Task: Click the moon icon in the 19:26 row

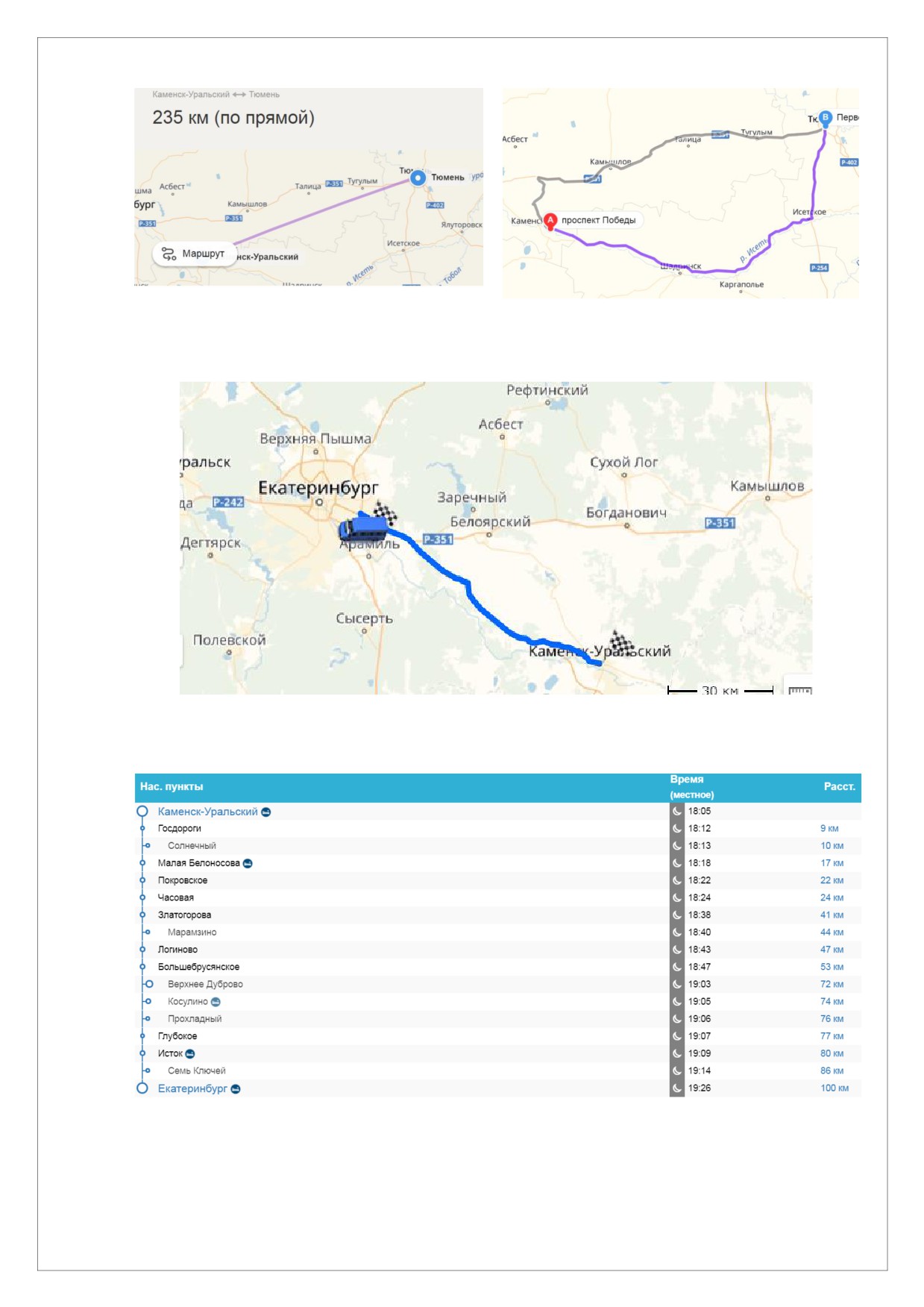Action: click(x=677, y=1088)
